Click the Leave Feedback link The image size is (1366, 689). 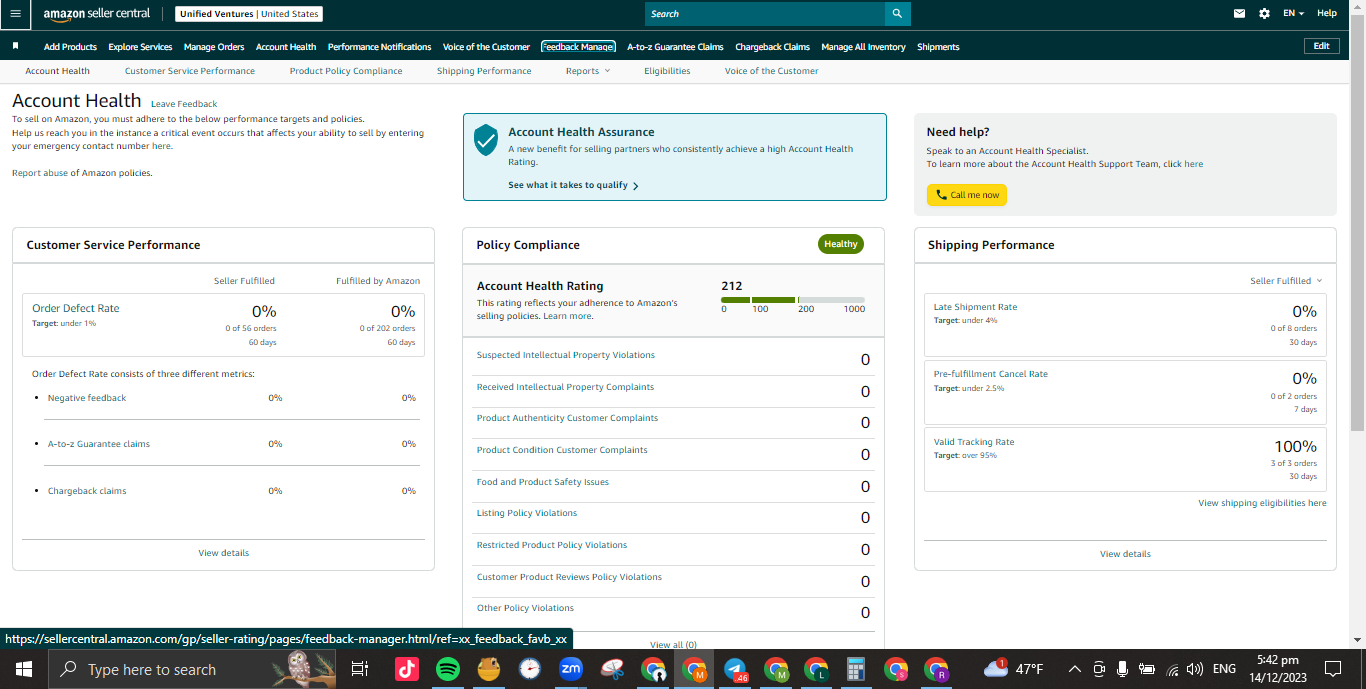pos(184,104)
